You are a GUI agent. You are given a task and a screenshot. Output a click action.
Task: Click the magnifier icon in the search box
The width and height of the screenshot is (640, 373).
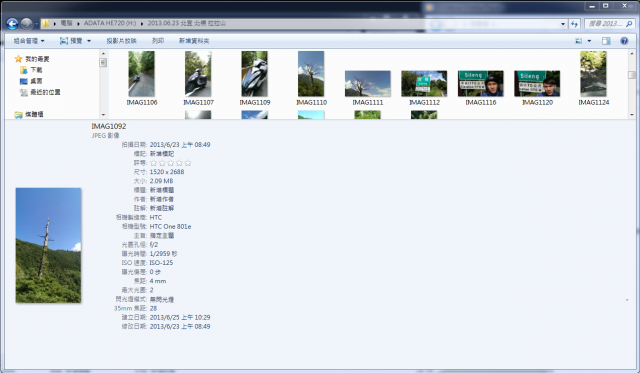(629, 24)
